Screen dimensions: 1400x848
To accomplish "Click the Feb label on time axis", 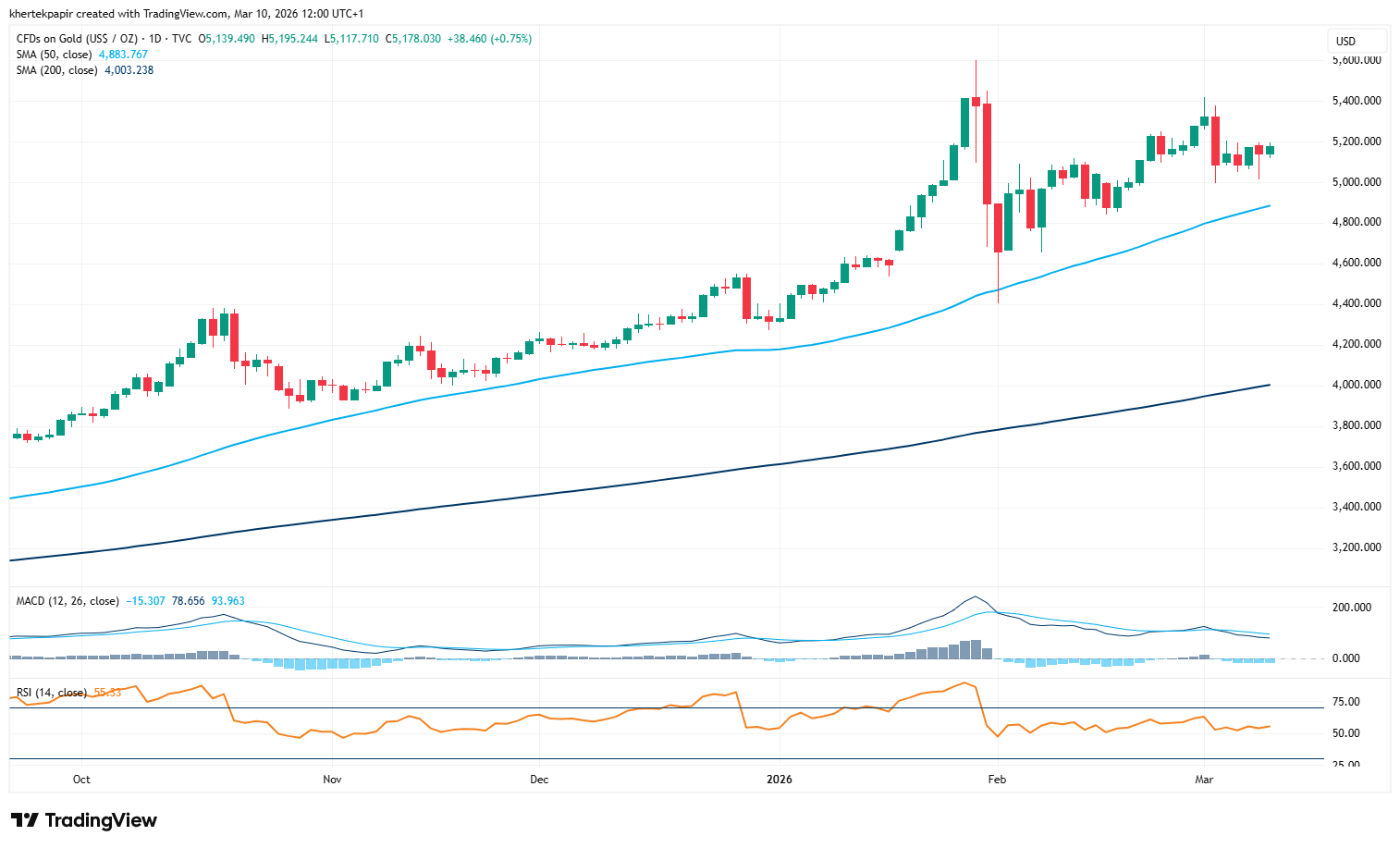I will [x=997, y=780].
